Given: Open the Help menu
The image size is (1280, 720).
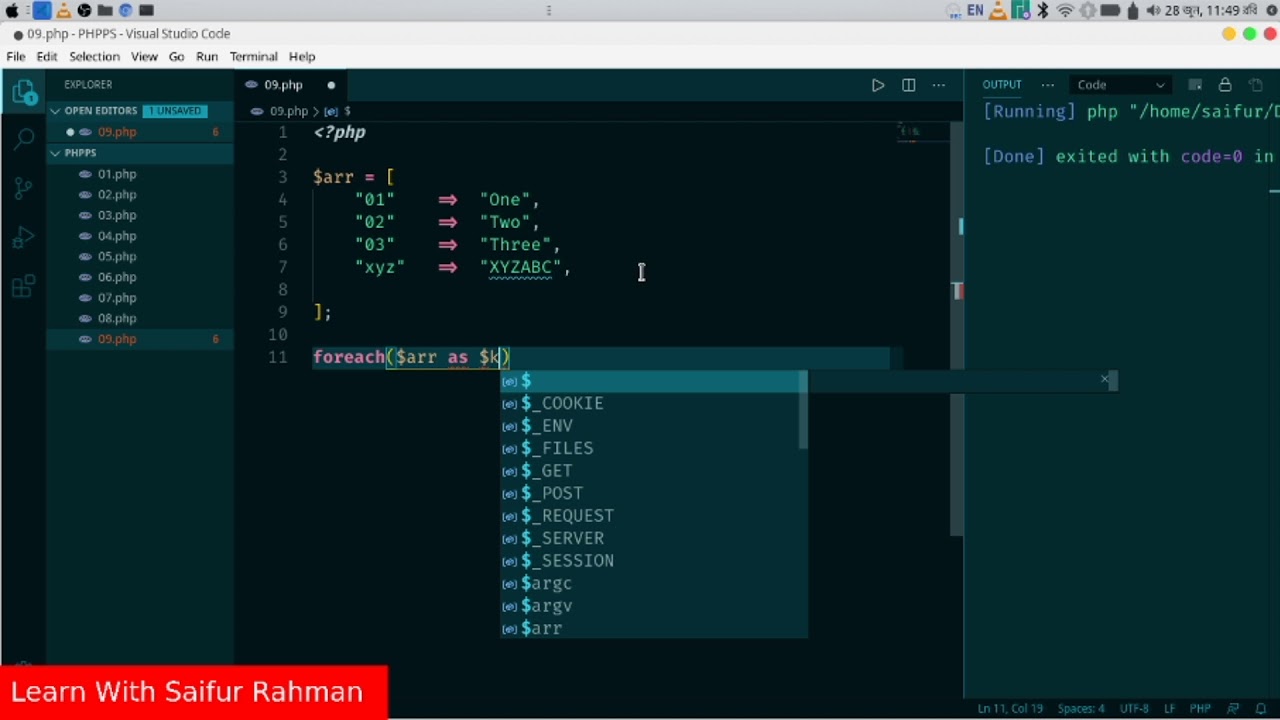Looking at the screenshot, I should point(302,57).
